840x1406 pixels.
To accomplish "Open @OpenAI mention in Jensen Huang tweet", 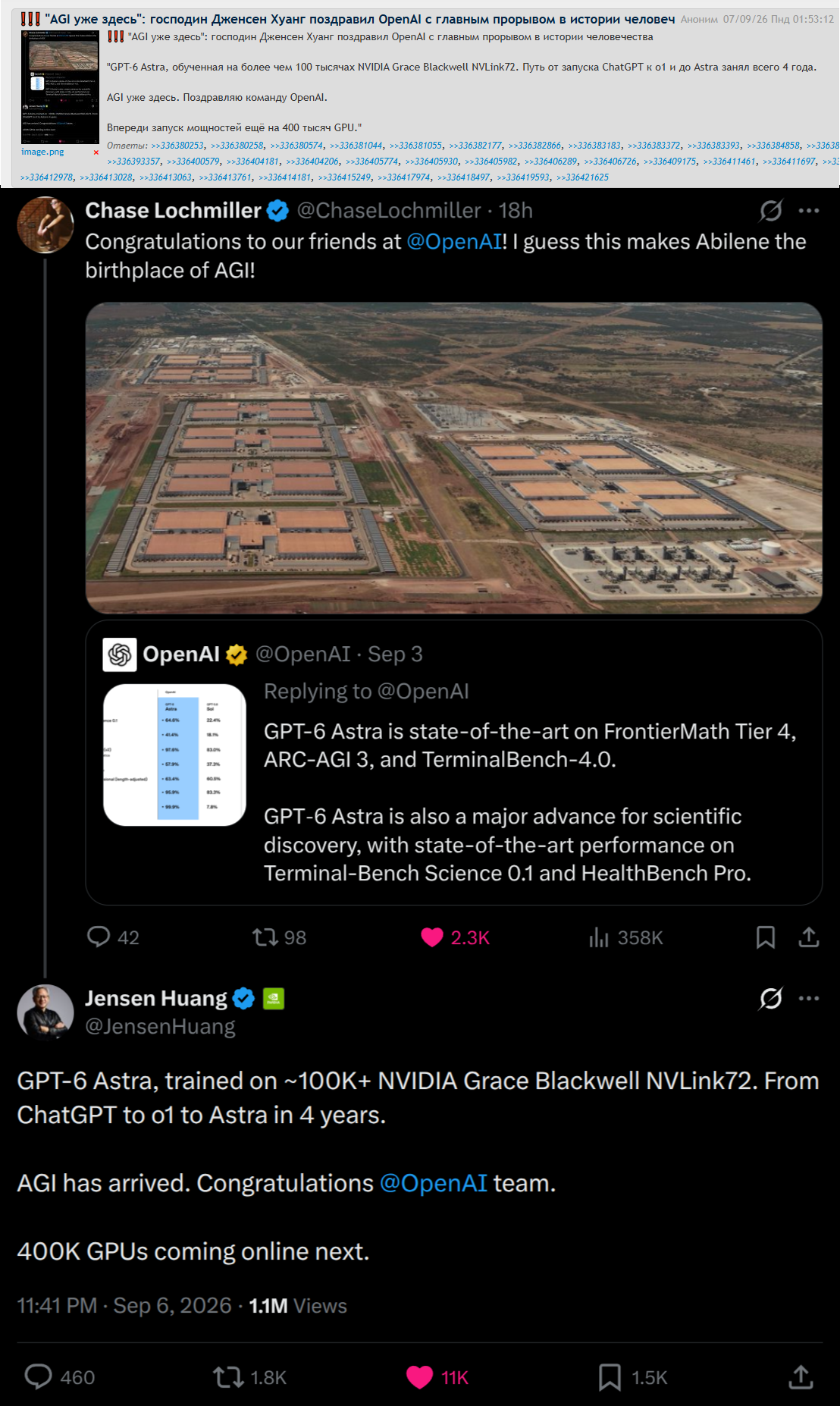I will (433, 1183).
